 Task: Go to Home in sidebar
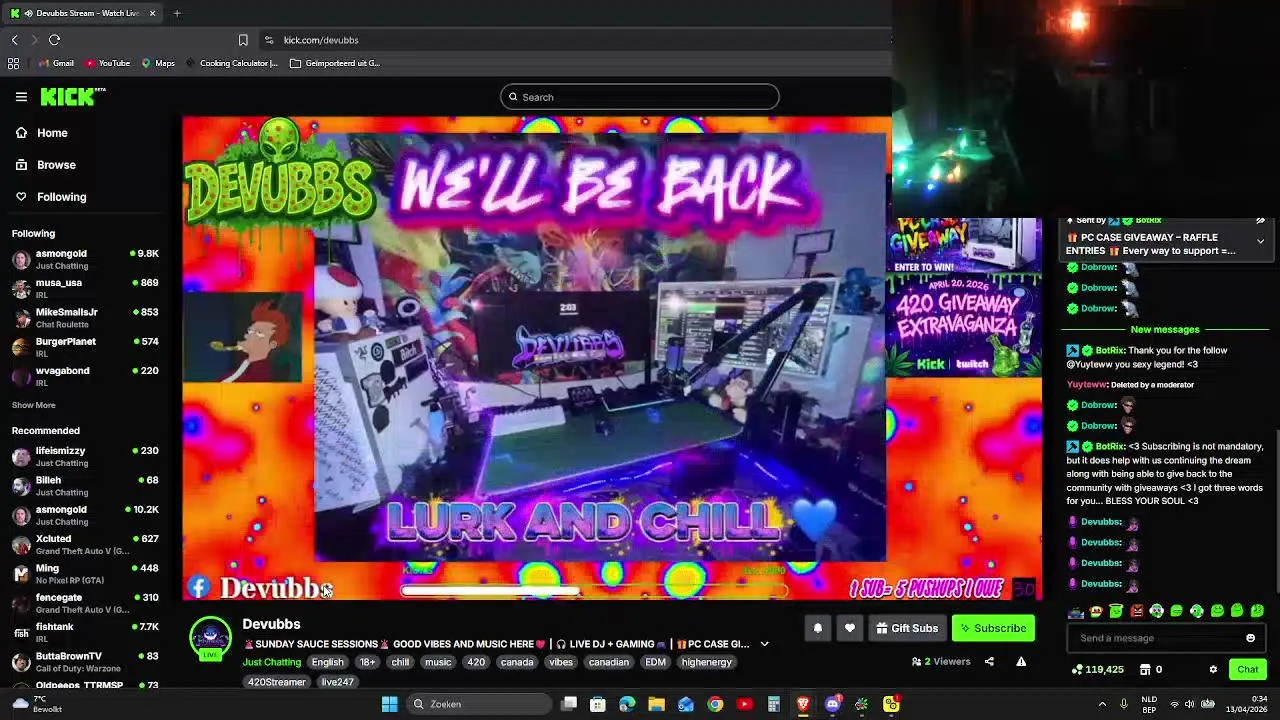[x=41, y=133]
